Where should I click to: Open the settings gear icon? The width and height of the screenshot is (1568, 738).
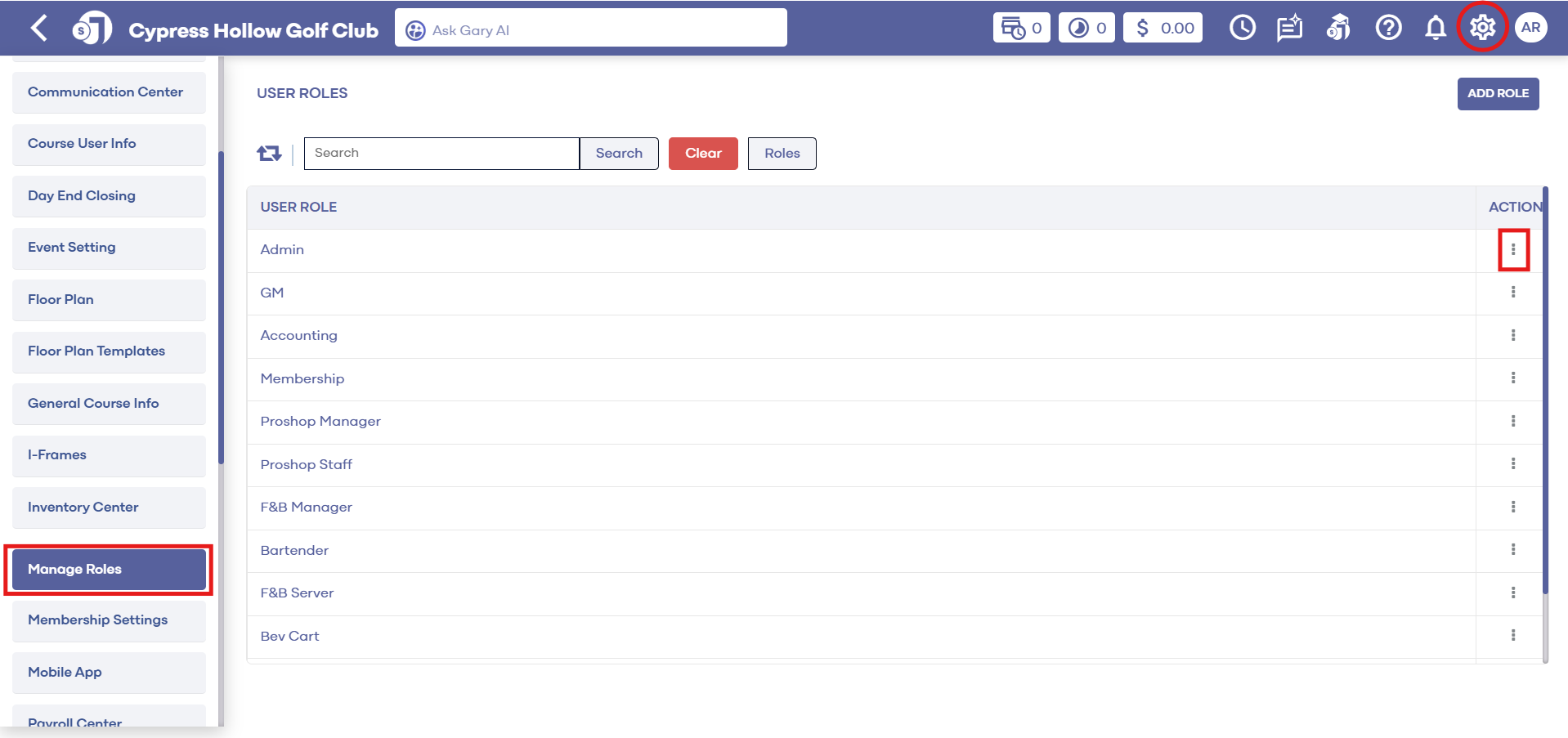point(1482,28)
